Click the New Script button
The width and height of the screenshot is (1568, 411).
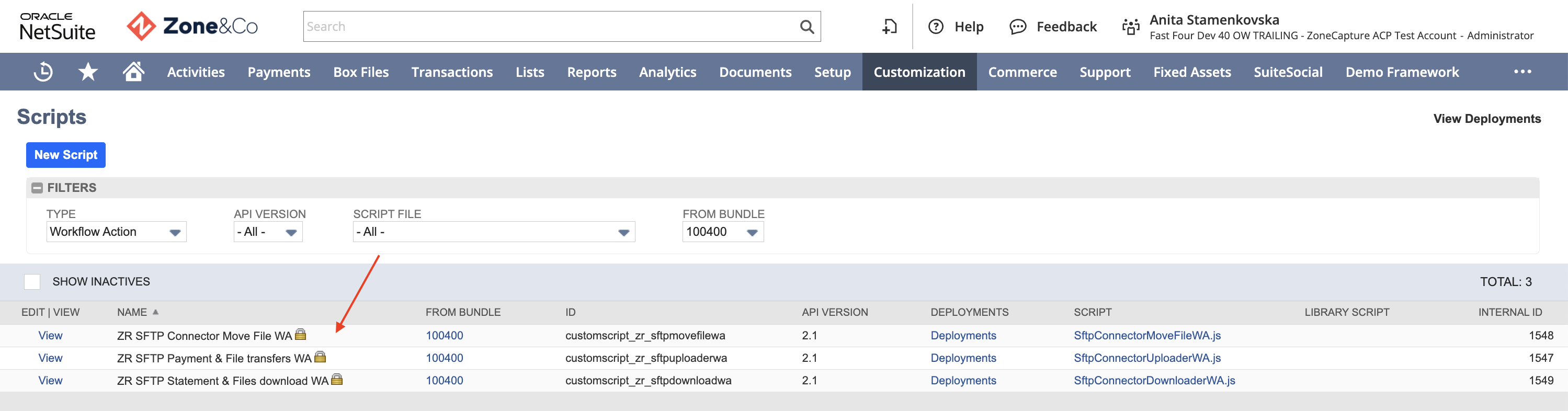tap(66, 155)
